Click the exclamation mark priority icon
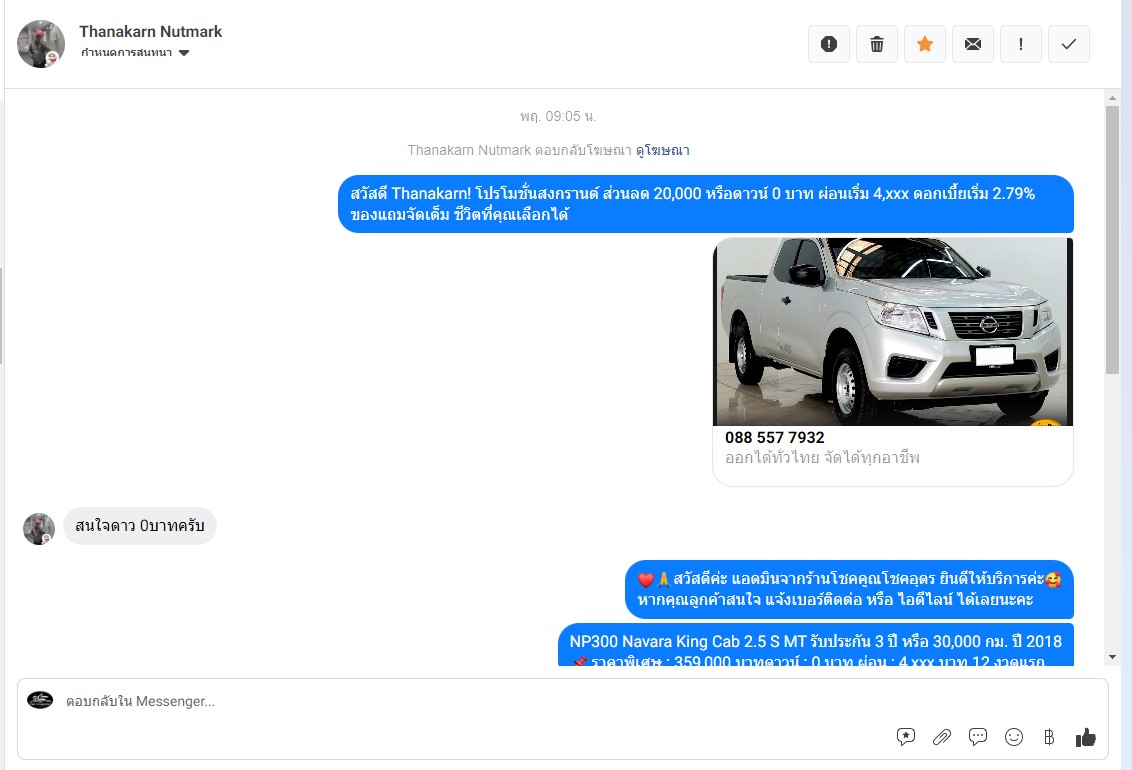The image size is (1132, 770). (1021, 44)
